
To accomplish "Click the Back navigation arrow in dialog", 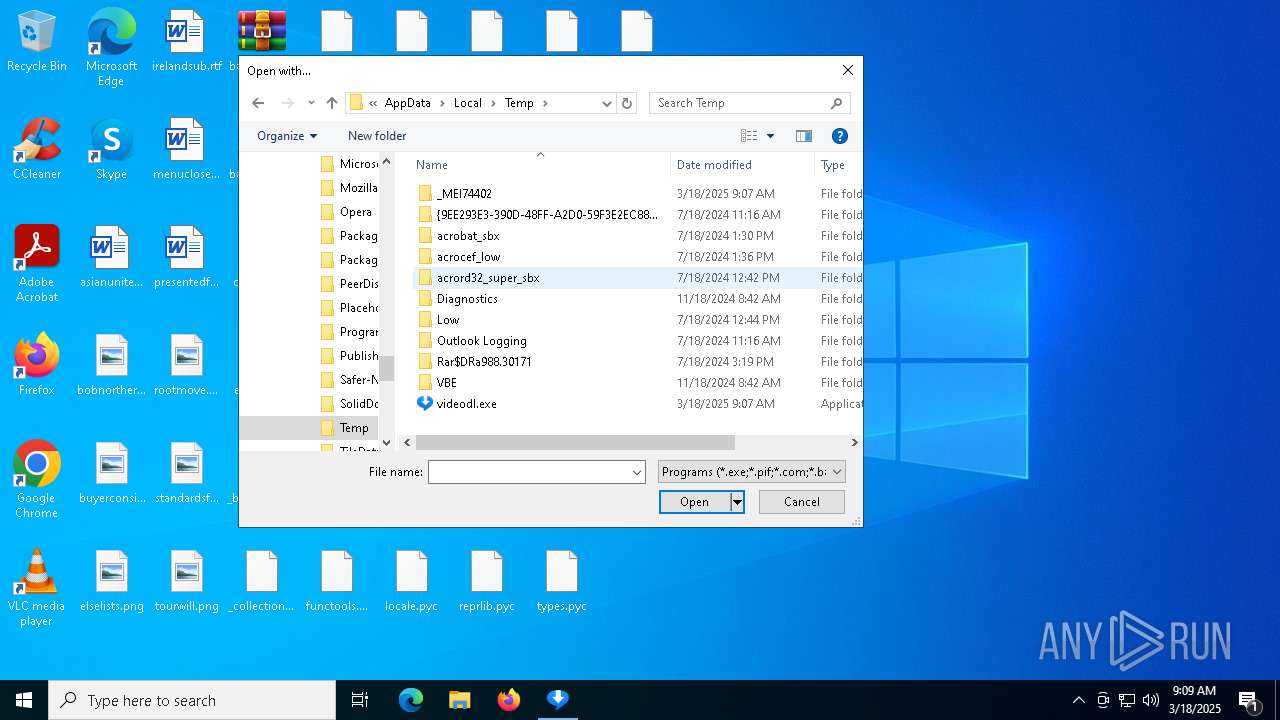I will tap(258, 103).
